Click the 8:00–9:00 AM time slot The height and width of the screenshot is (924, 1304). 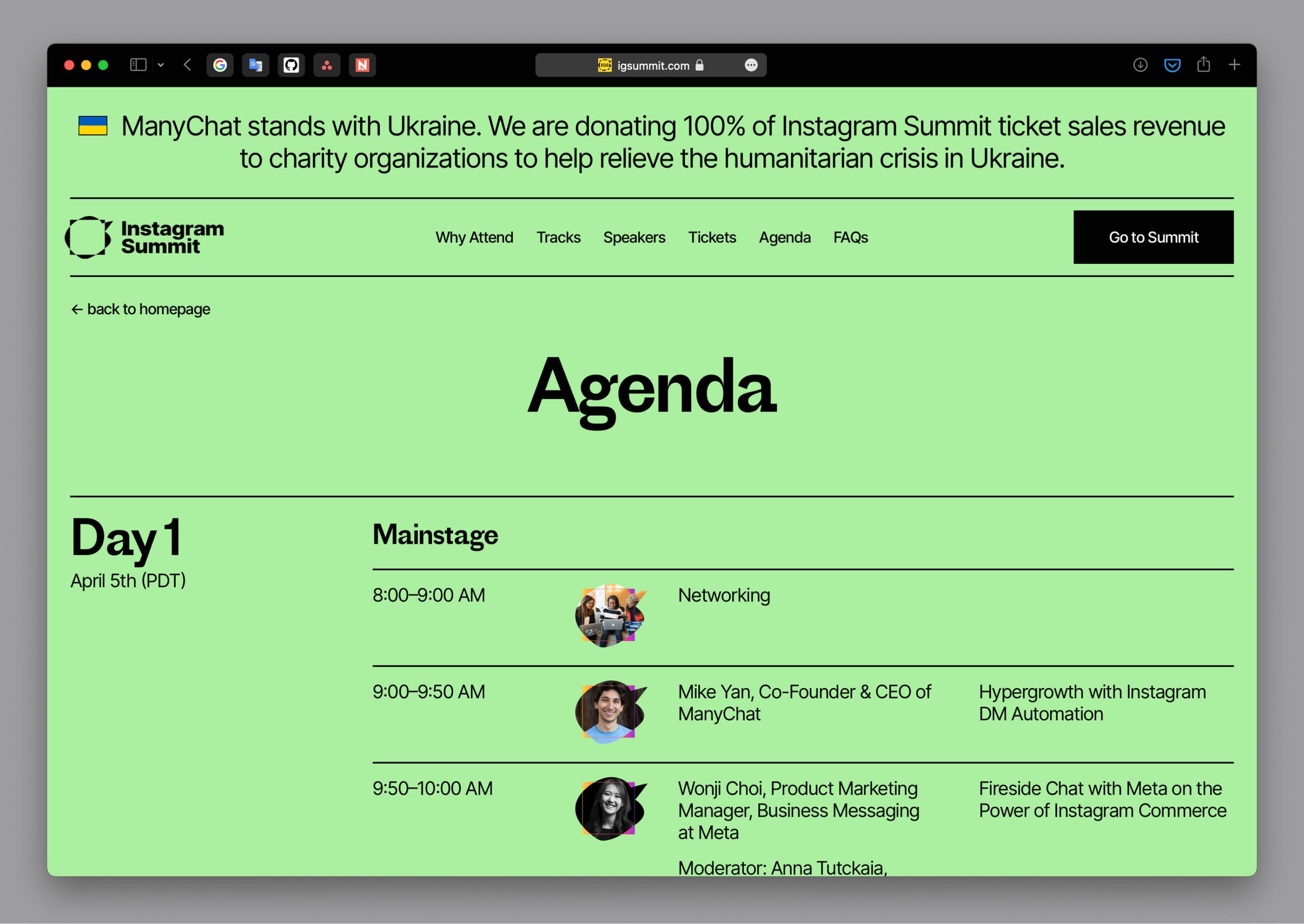429,595
